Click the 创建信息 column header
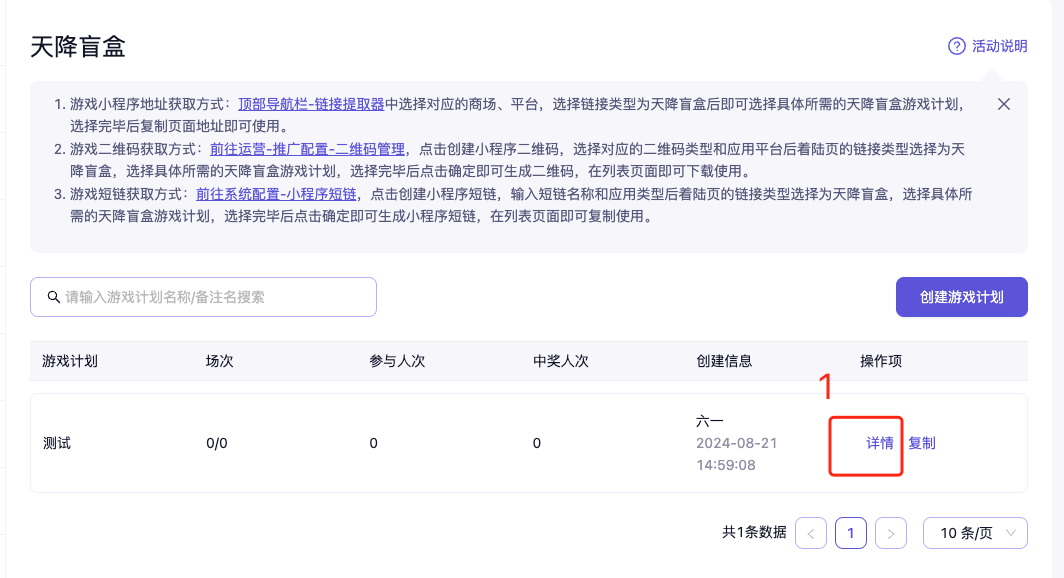Screen dimensions: 1064x578 pos(724,361)
